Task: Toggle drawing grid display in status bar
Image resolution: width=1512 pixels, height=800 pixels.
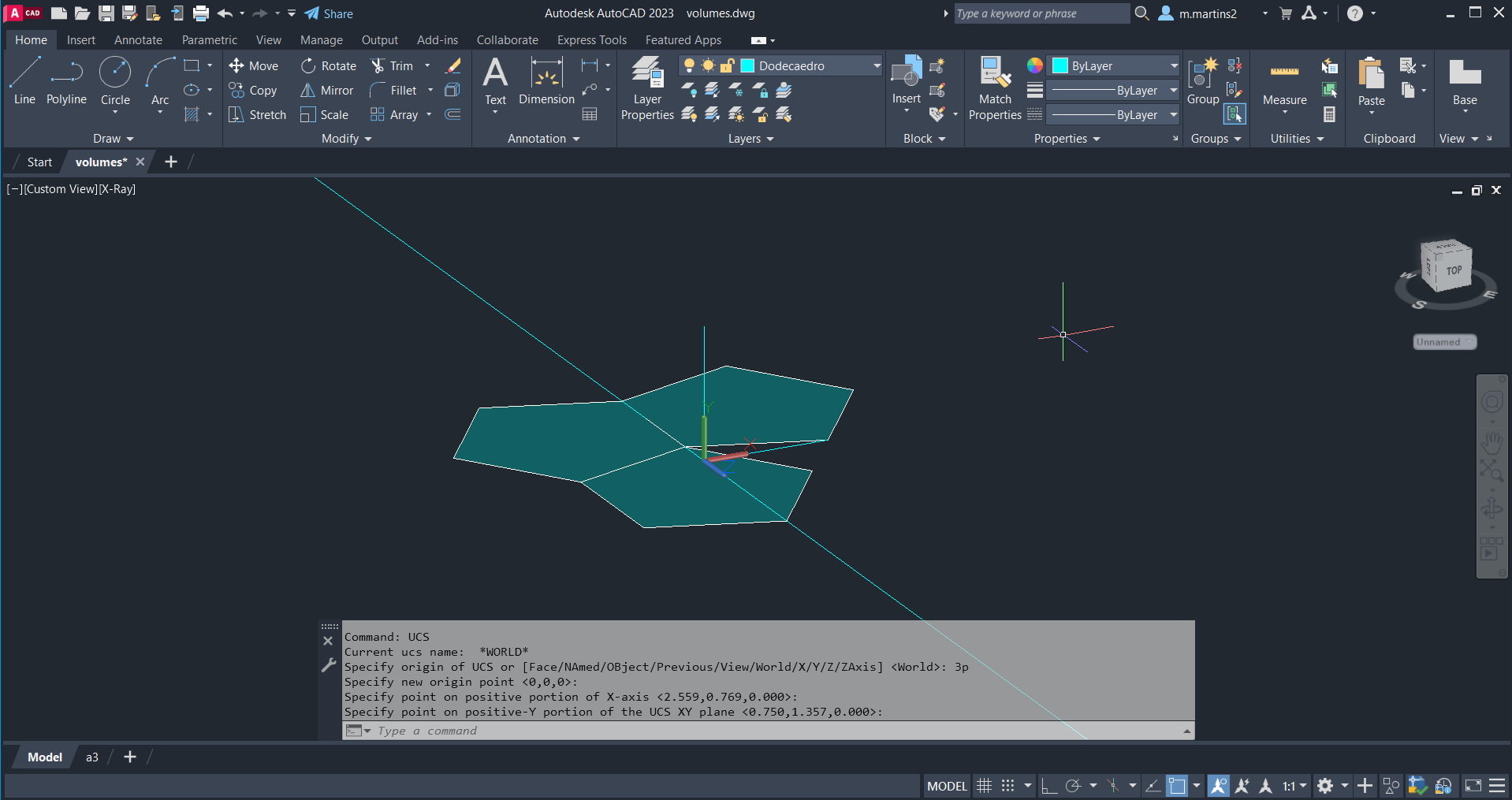Action: tap(985, 786)
